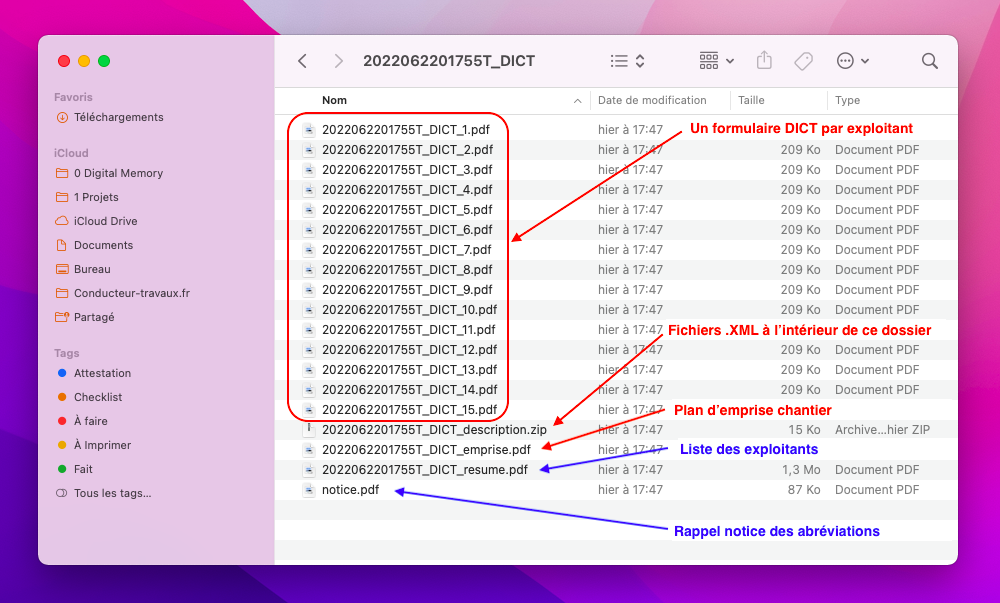Click PDF icon of 2022062201755T_DICT_5.pdf

tap(309, 210)
